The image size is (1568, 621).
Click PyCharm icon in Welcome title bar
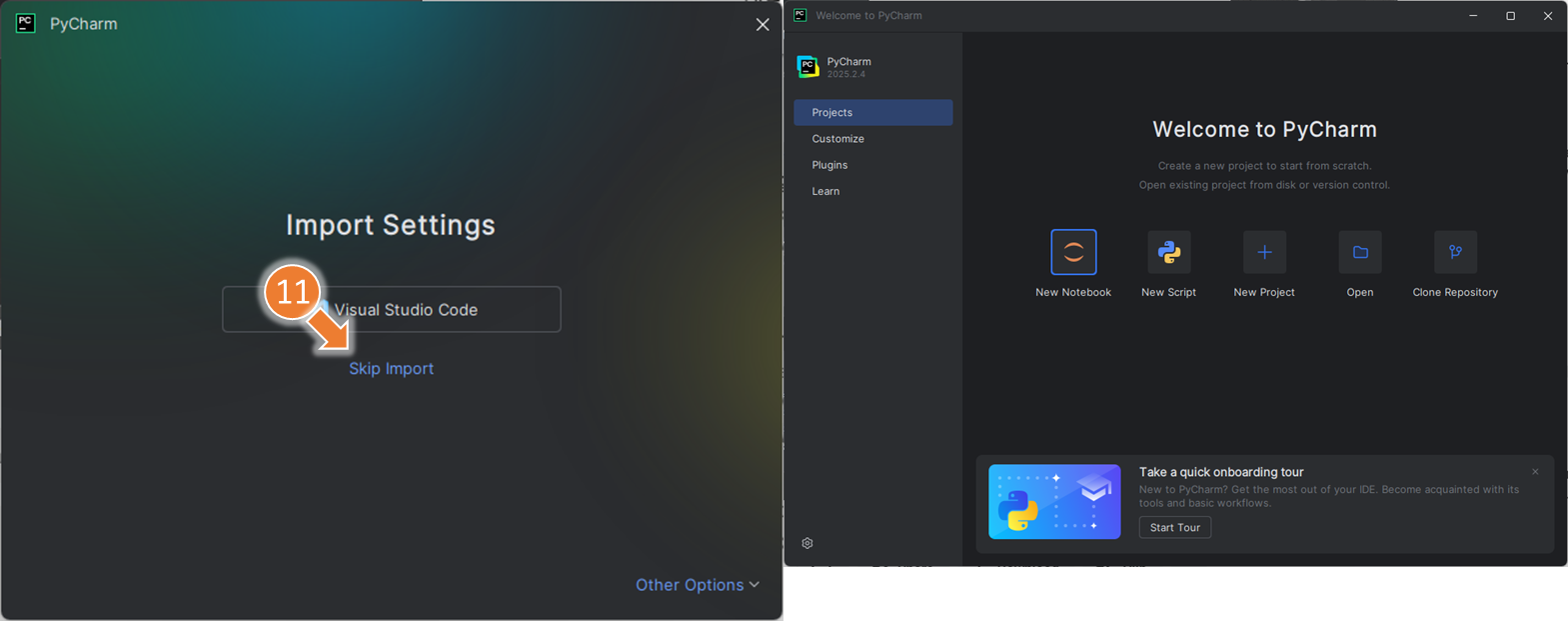point(799,15)
